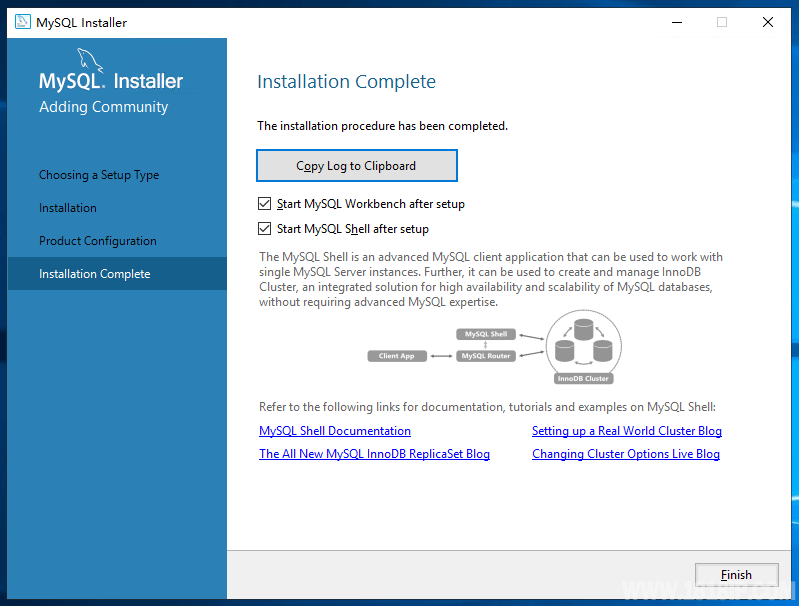Click the MySQL Shell description paragraph
Viewport: 799px width, 606px height.
tap(491, 279)
